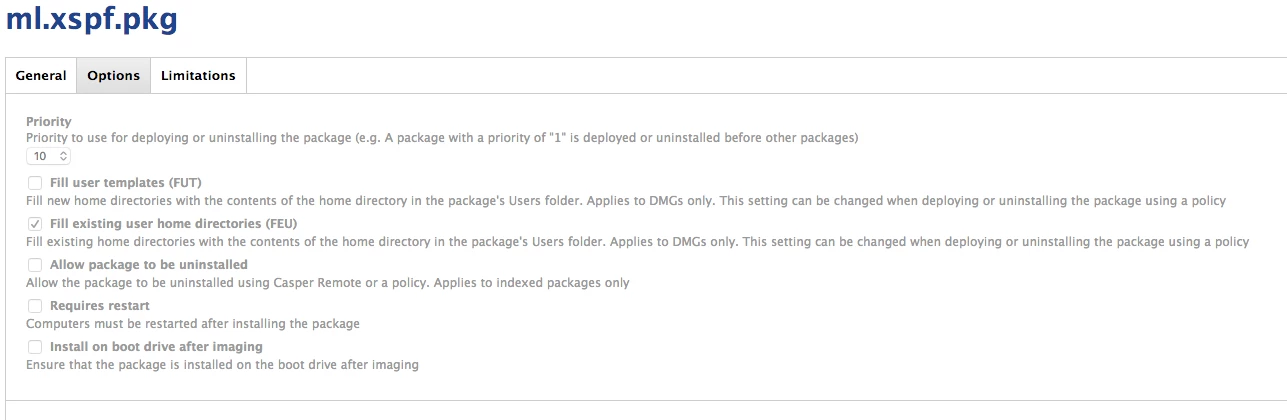Click the restart requirement description text
This screenshot has width=1287, height=420.
click(x=193, y=324)
